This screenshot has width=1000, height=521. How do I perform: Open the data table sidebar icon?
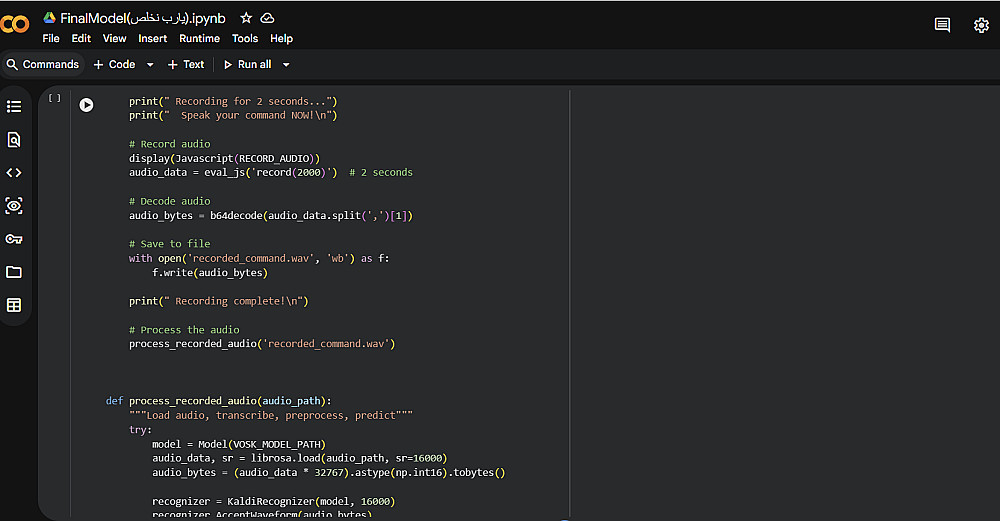pos(14,305)
